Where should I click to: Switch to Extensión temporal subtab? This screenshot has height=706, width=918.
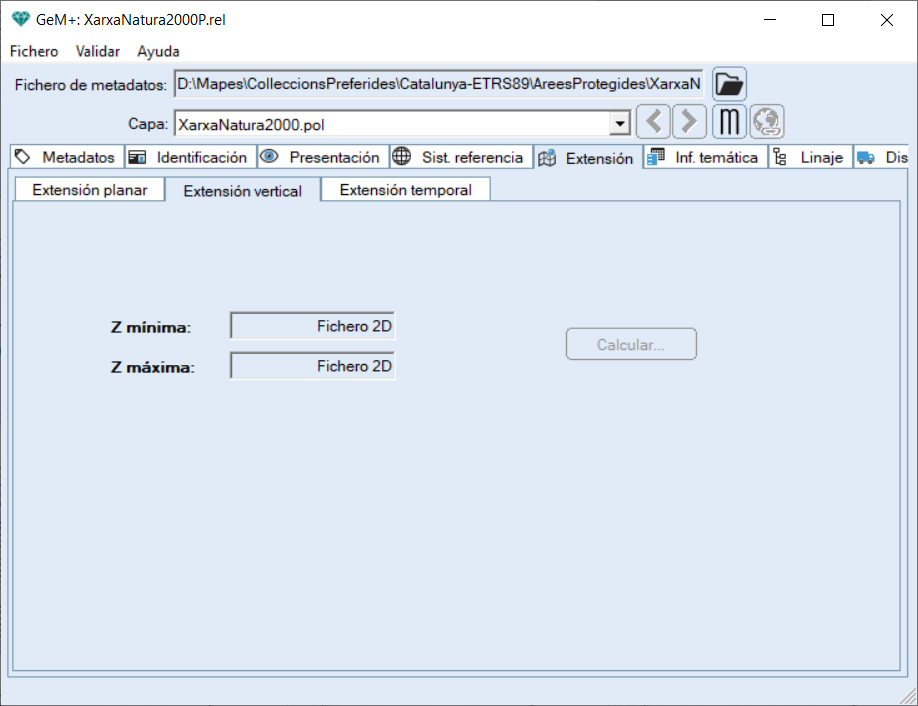pos(405,190)
